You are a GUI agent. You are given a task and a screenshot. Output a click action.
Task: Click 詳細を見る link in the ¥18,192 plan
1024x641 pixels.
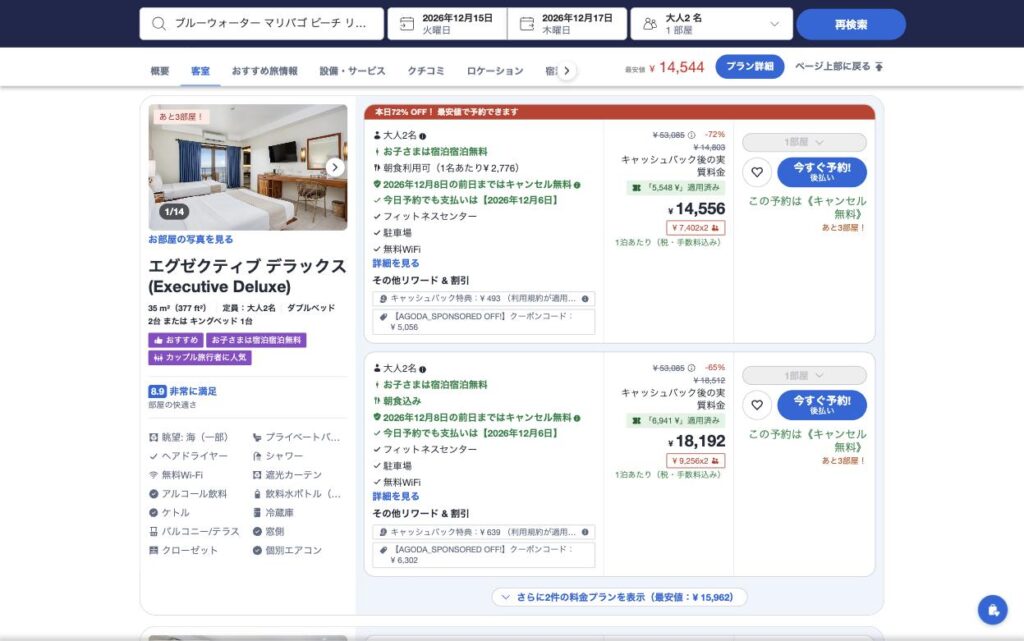click(396, 497)
